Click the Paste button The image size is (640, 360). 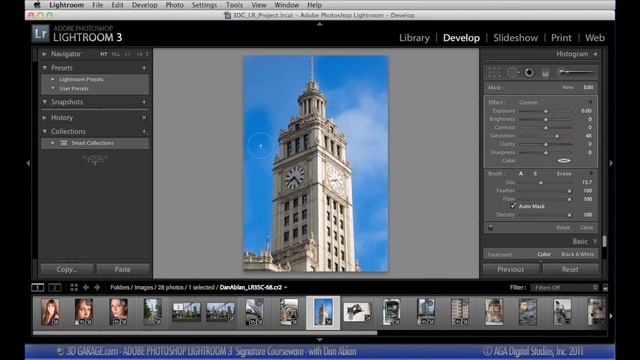coord(122,269)
